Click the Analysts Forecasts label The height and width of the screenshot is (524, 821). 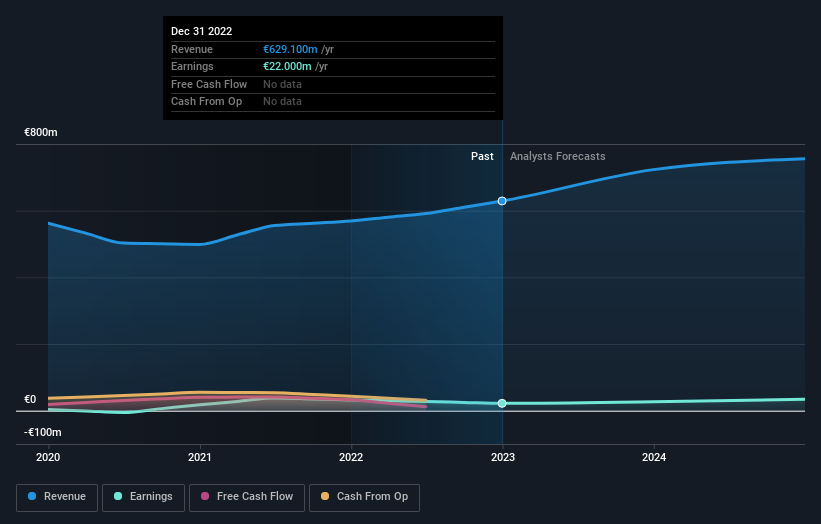coord(558,156)
